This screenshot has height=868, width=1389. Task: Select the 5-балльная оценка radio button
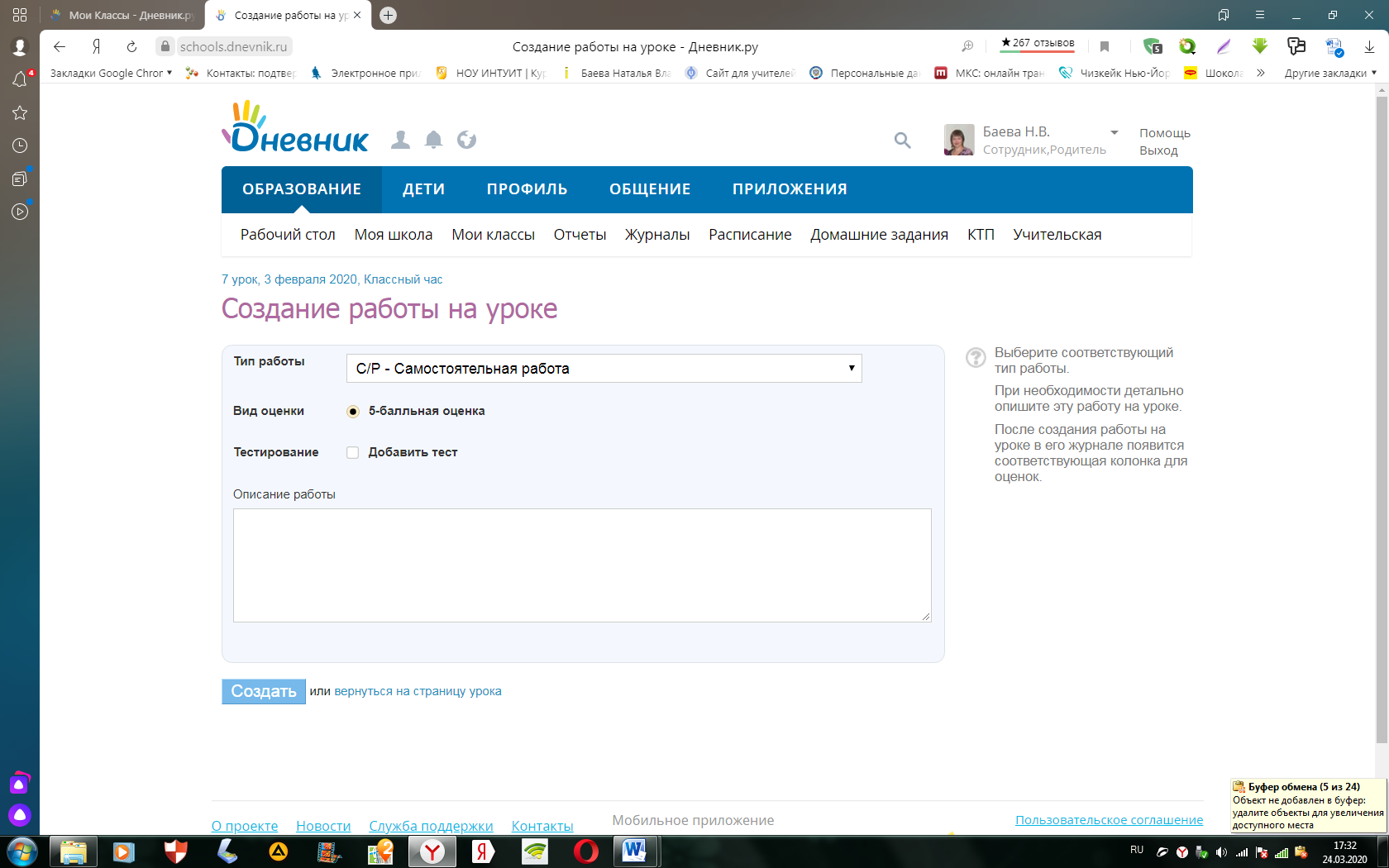(x=353, y=412)
